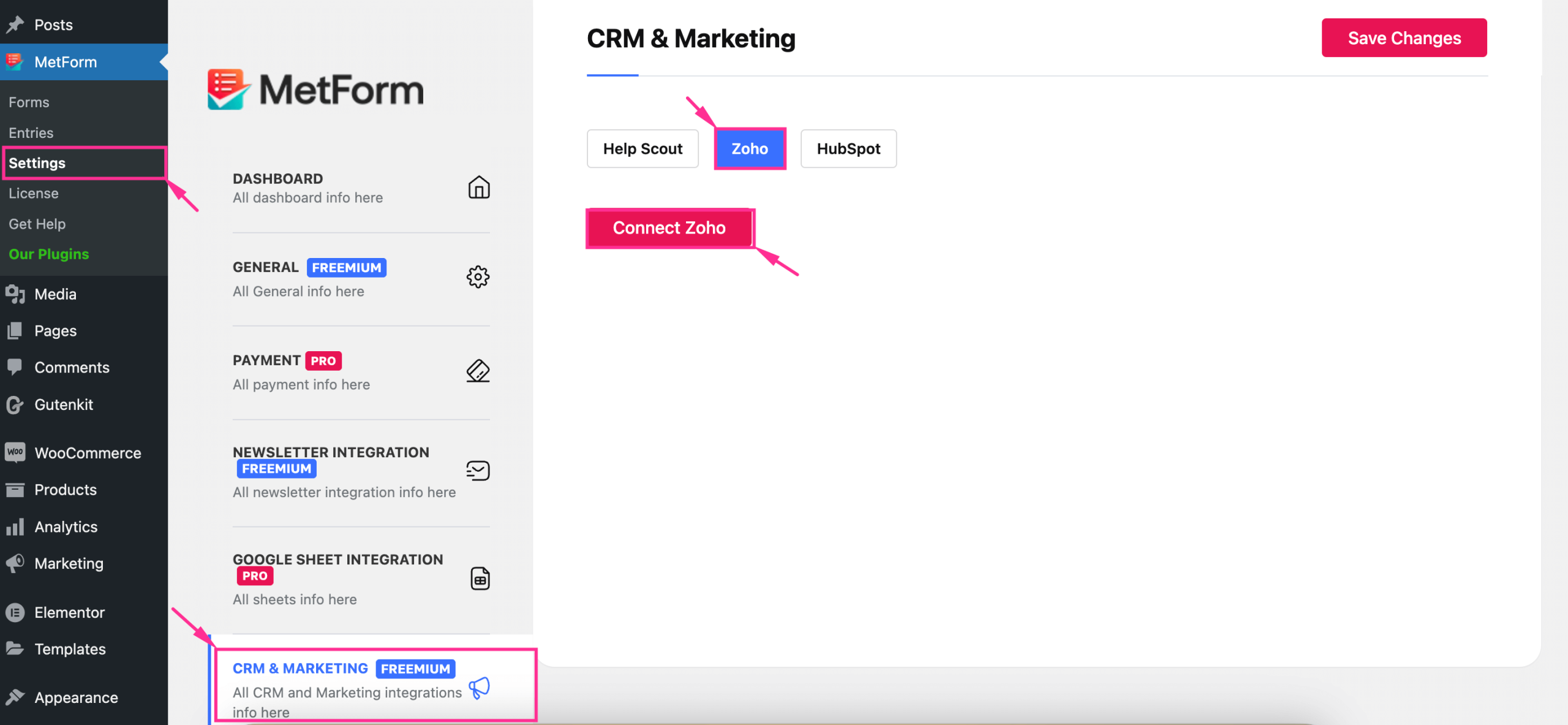Click the Comments bubble icon

pos(15,368)
